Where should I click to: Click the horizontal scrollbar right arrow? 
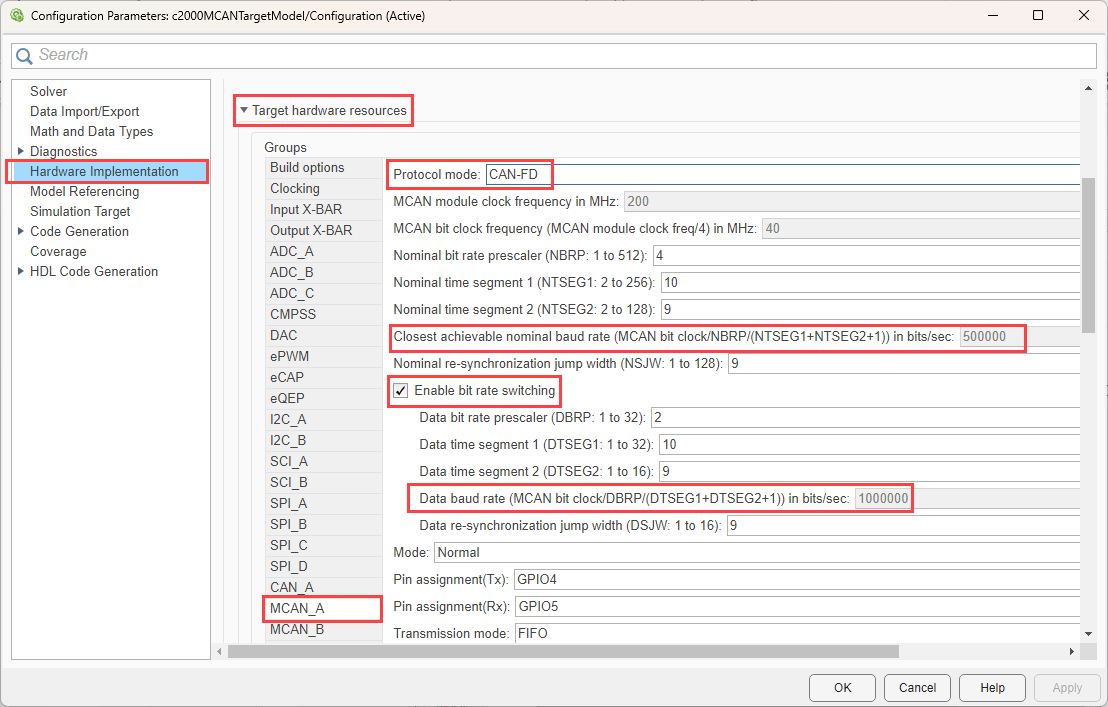(x=1073, y=651)
